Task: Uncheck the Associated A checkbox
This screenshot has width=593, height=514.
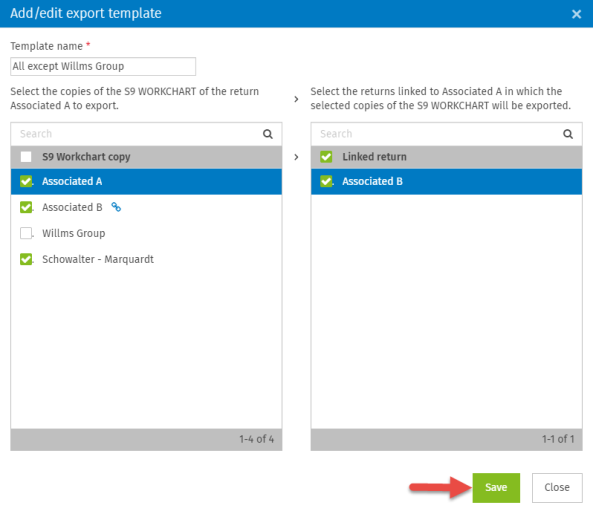Action: (26, 181)
